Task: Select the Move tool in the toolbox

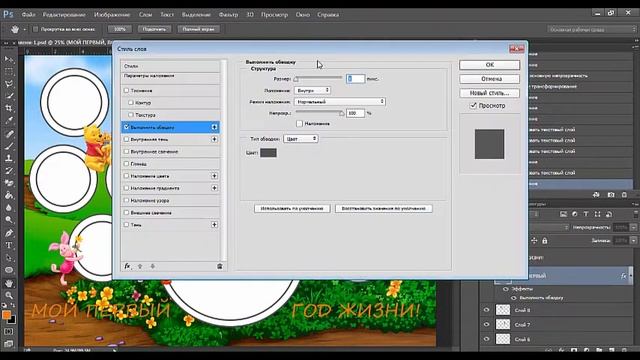Action: click(9, 60)
